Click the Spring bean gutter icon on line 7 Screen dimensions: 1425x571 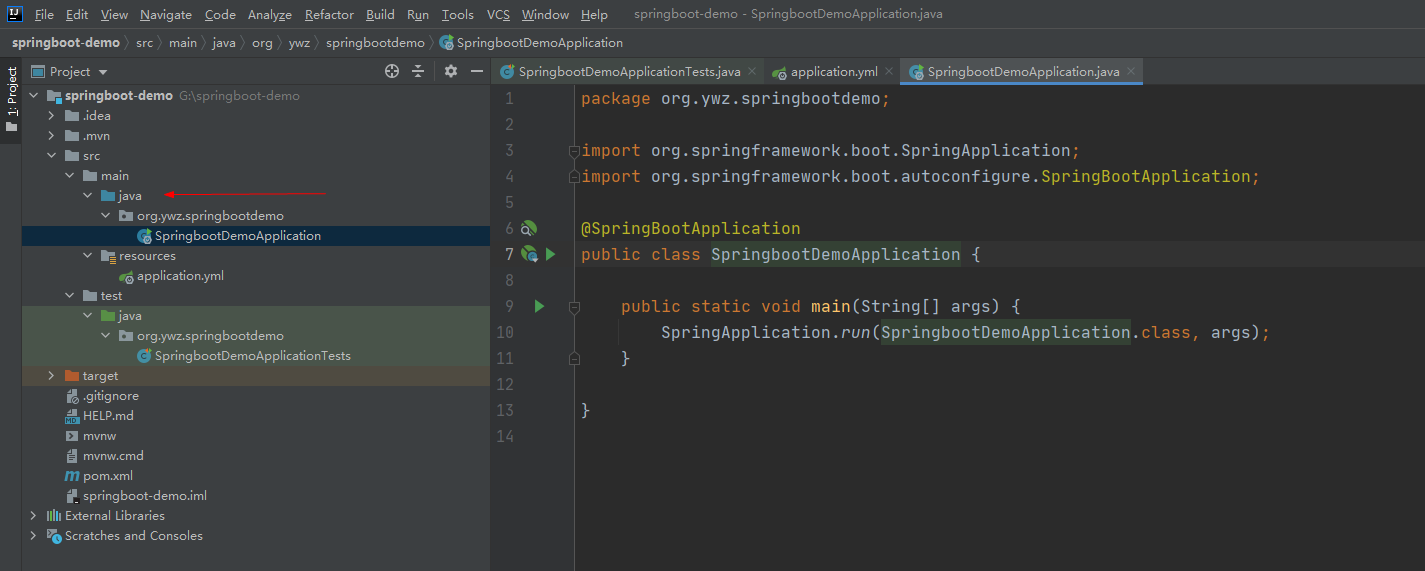tap(530, 255)
